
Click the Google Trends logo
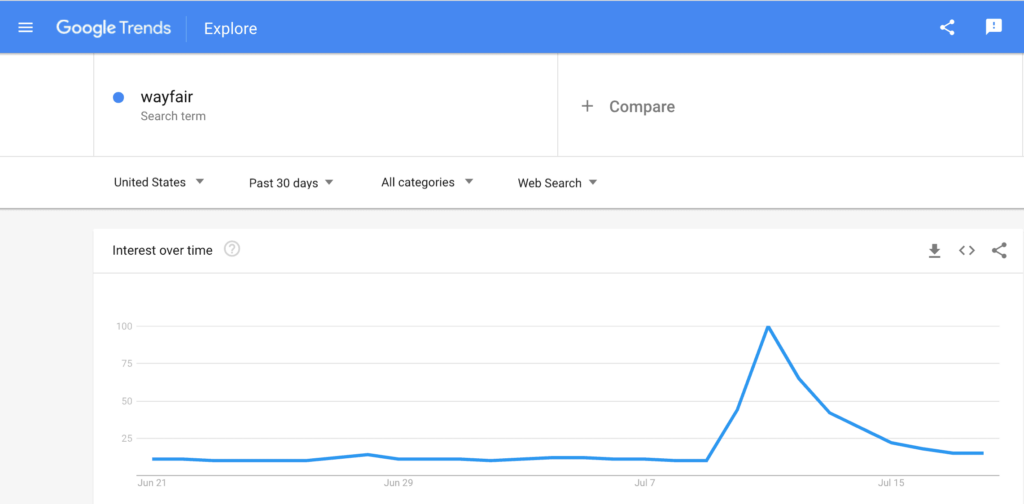coord(114,28)
